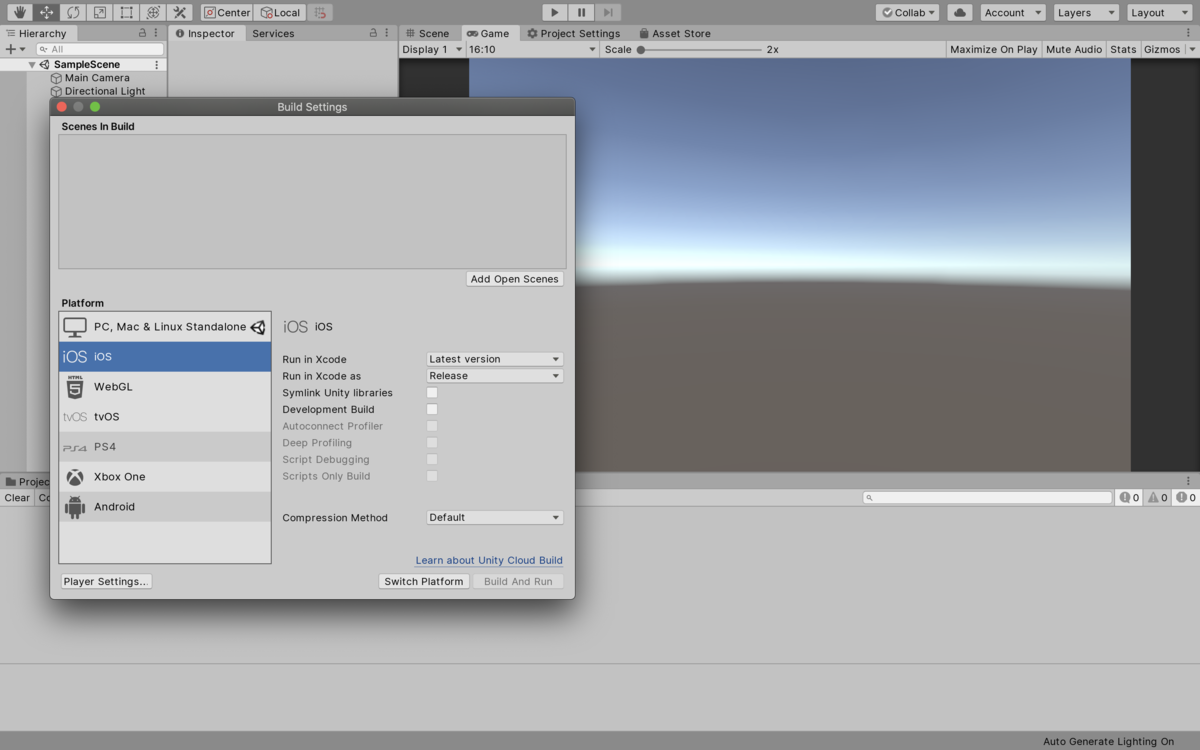The height and width of the screenshot is (750, 1200).
Task: Switch to Services tab
Action: 273,33
